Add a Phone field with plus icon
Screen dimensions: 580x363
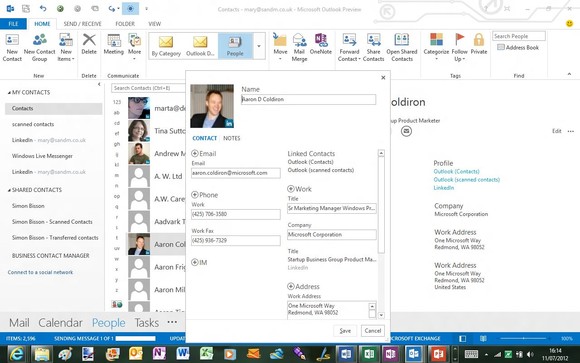click(x=195, y=195)
